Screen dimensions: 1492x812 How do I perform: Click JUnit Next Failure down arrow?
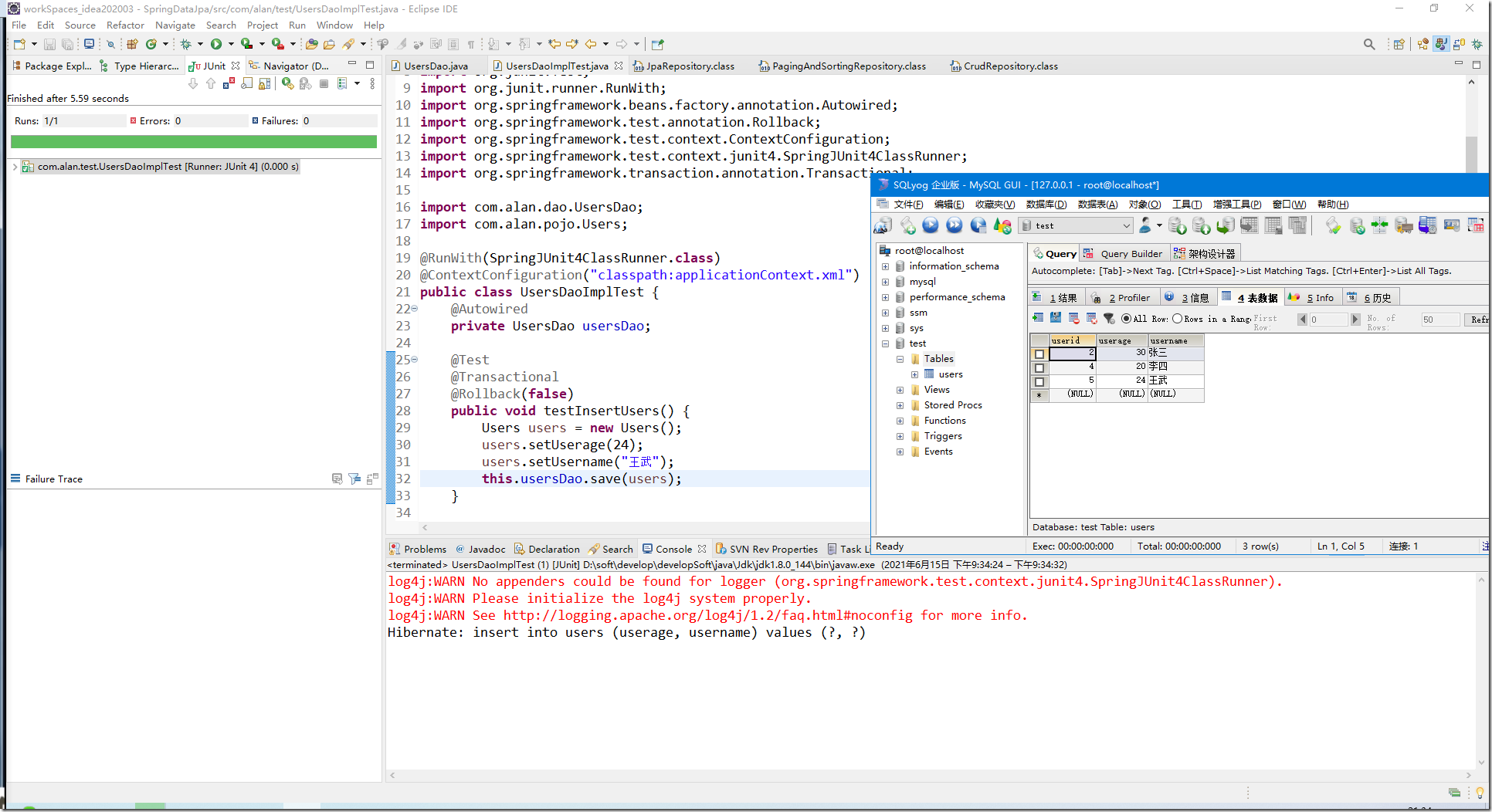[193, 83]
